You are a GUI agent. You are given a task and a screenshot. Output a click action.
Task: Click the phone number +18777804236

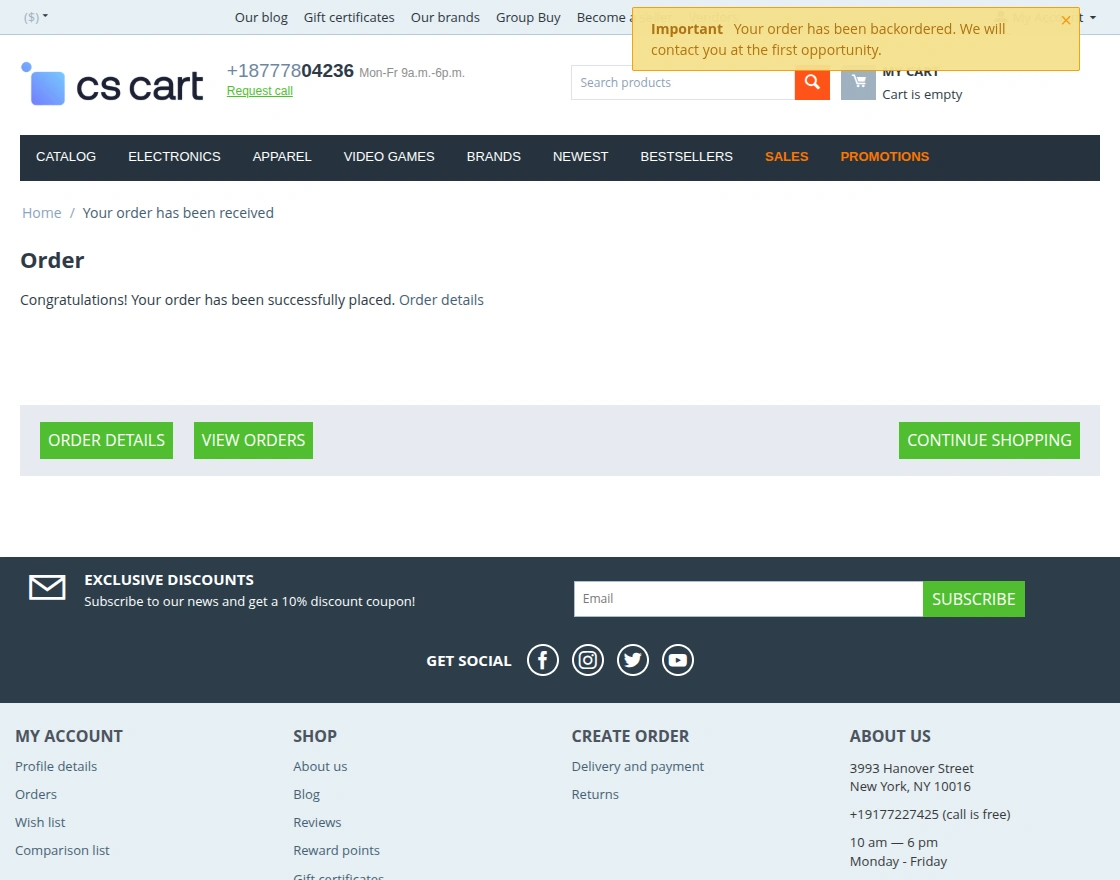(x=290, y=71)
